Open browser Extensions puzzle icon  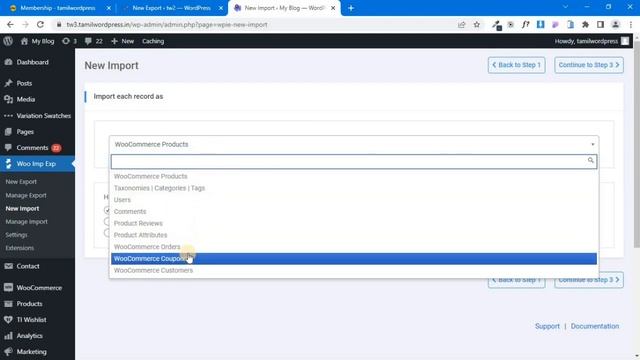[585, 24]
